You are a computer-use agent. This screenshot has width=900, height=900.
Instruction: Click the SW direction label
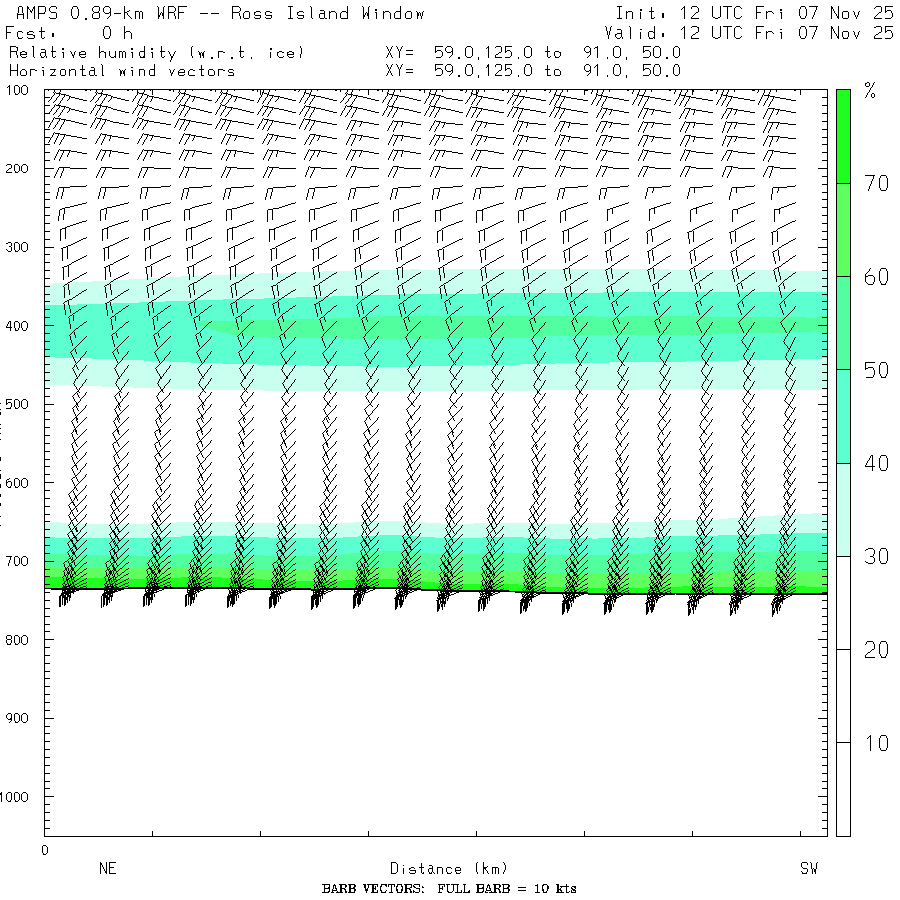tap(809, 868)
